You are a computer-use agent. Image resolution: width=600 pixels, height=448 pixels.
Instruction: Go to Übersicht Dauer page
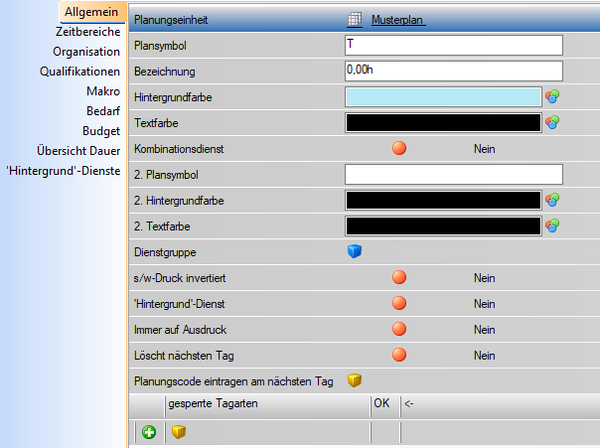(78, 150)
